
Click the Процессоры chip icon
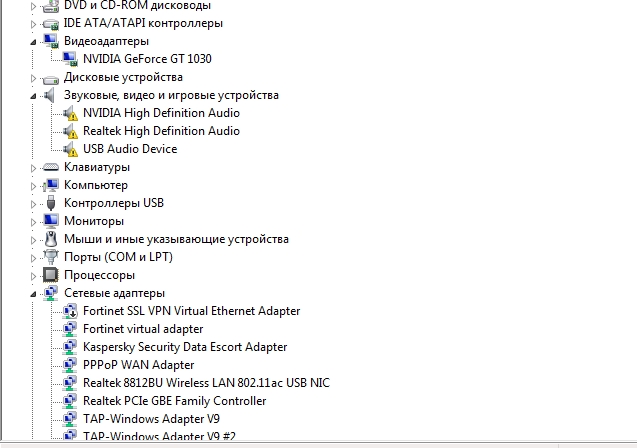pos(51,275)
